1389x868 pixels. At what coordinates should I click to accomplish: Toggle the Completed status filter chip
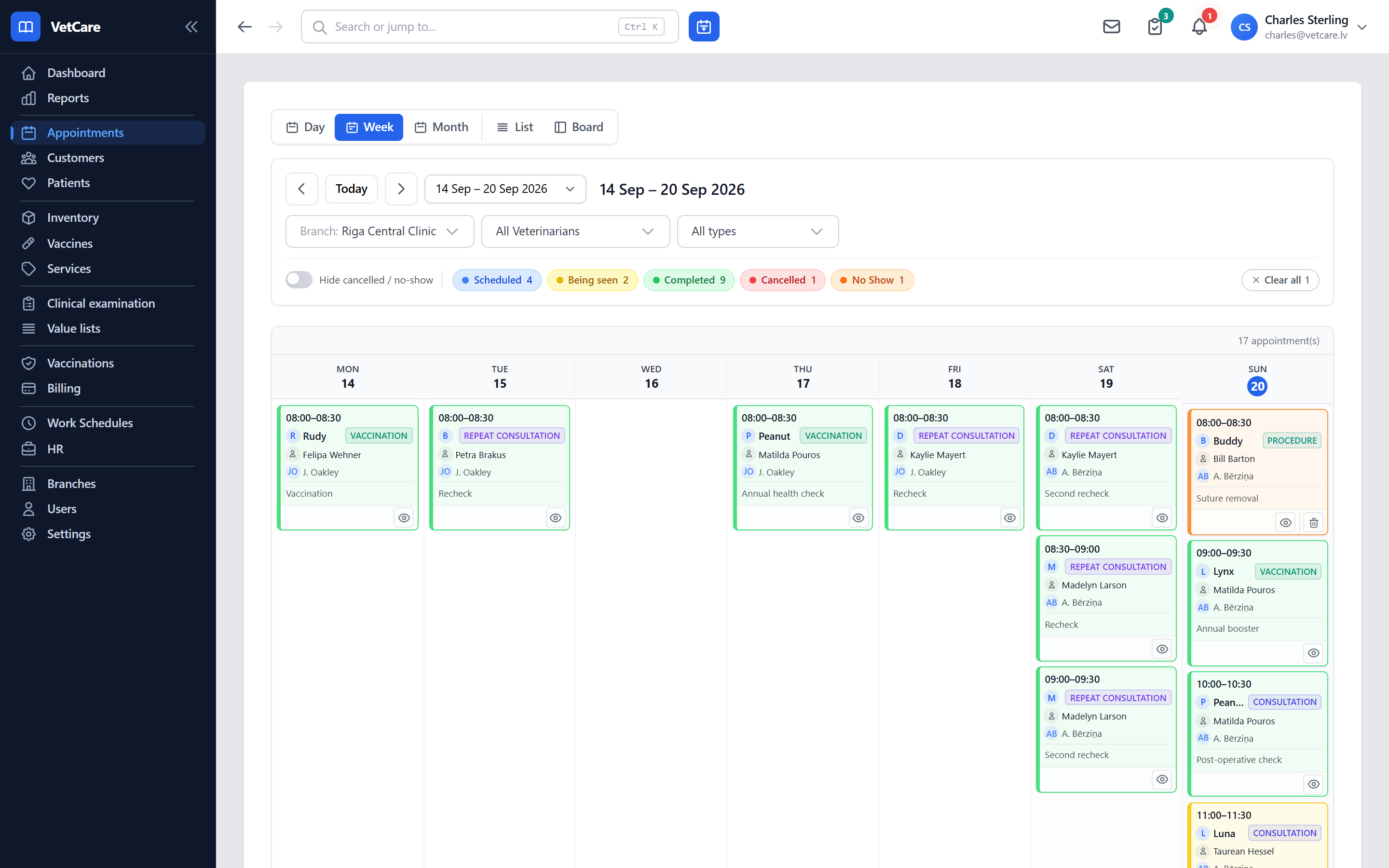point(689,280)
